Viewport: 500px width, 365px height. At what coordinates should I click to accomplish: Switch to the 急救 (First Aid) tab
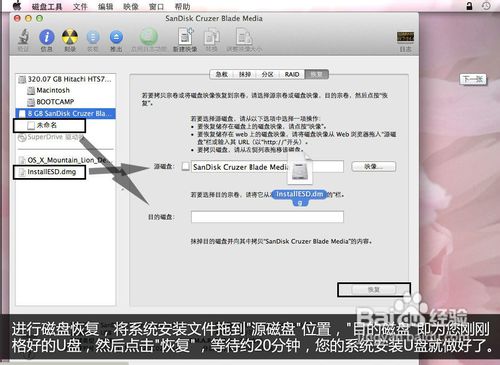coord(222,74)
